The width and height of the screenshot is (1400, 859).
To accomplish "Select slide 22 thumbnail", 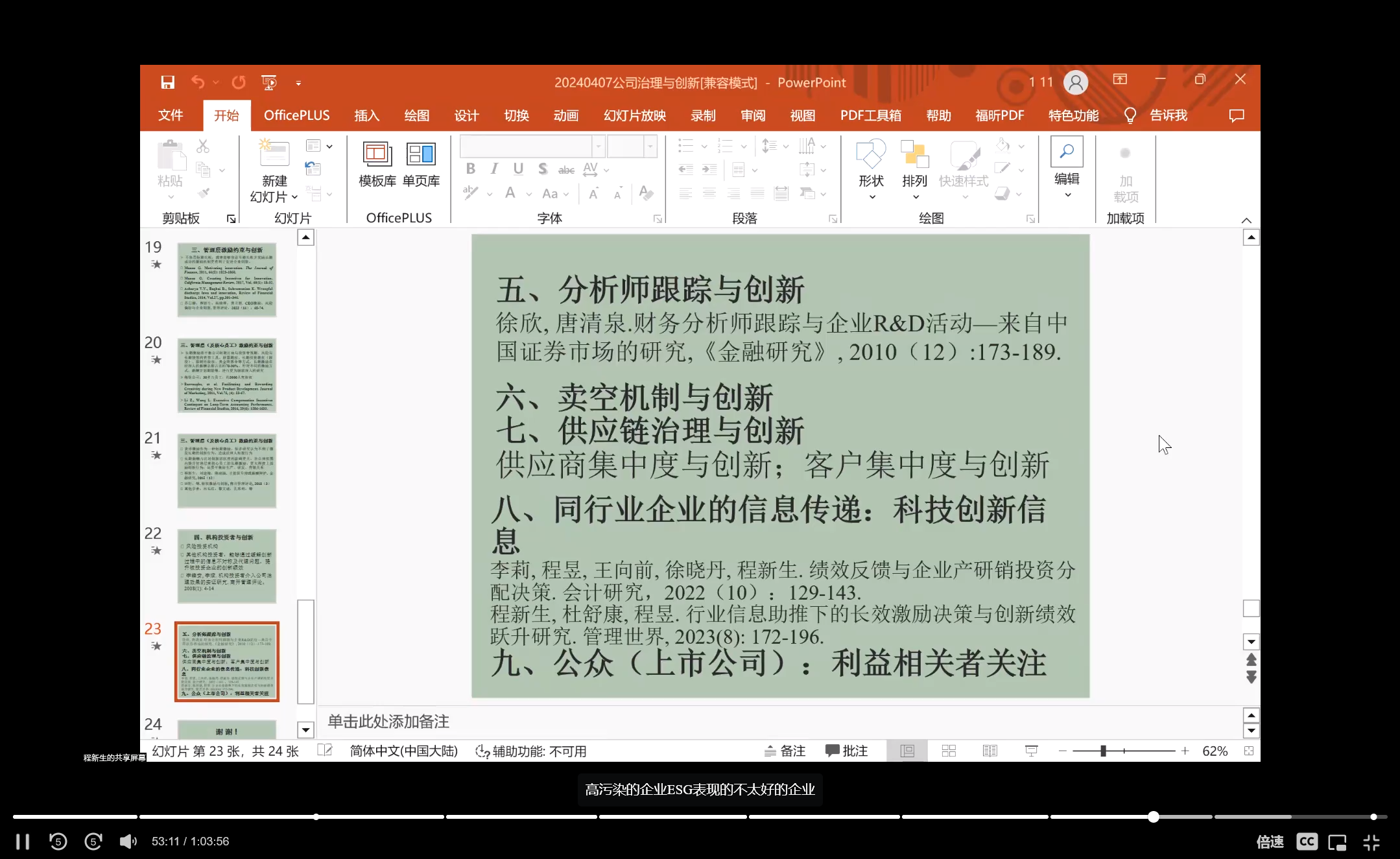I will tap(227, 566).
